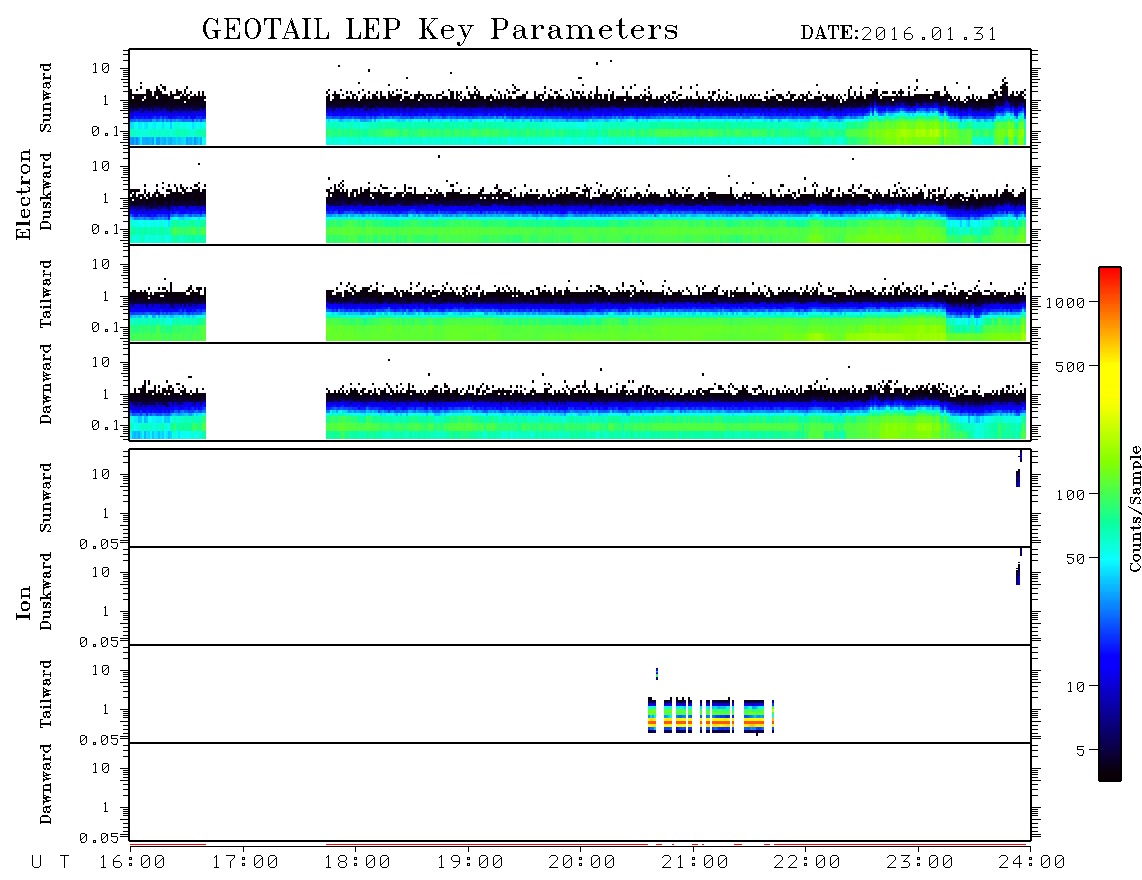Click the 500 tick on colorbar
1142x880 pixels.
pos(1070,366)
